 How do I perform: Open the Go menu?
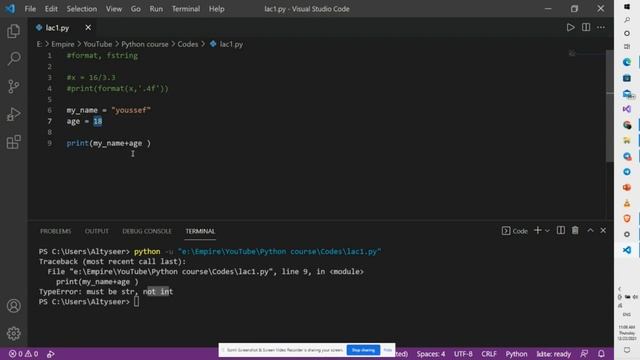136,9
